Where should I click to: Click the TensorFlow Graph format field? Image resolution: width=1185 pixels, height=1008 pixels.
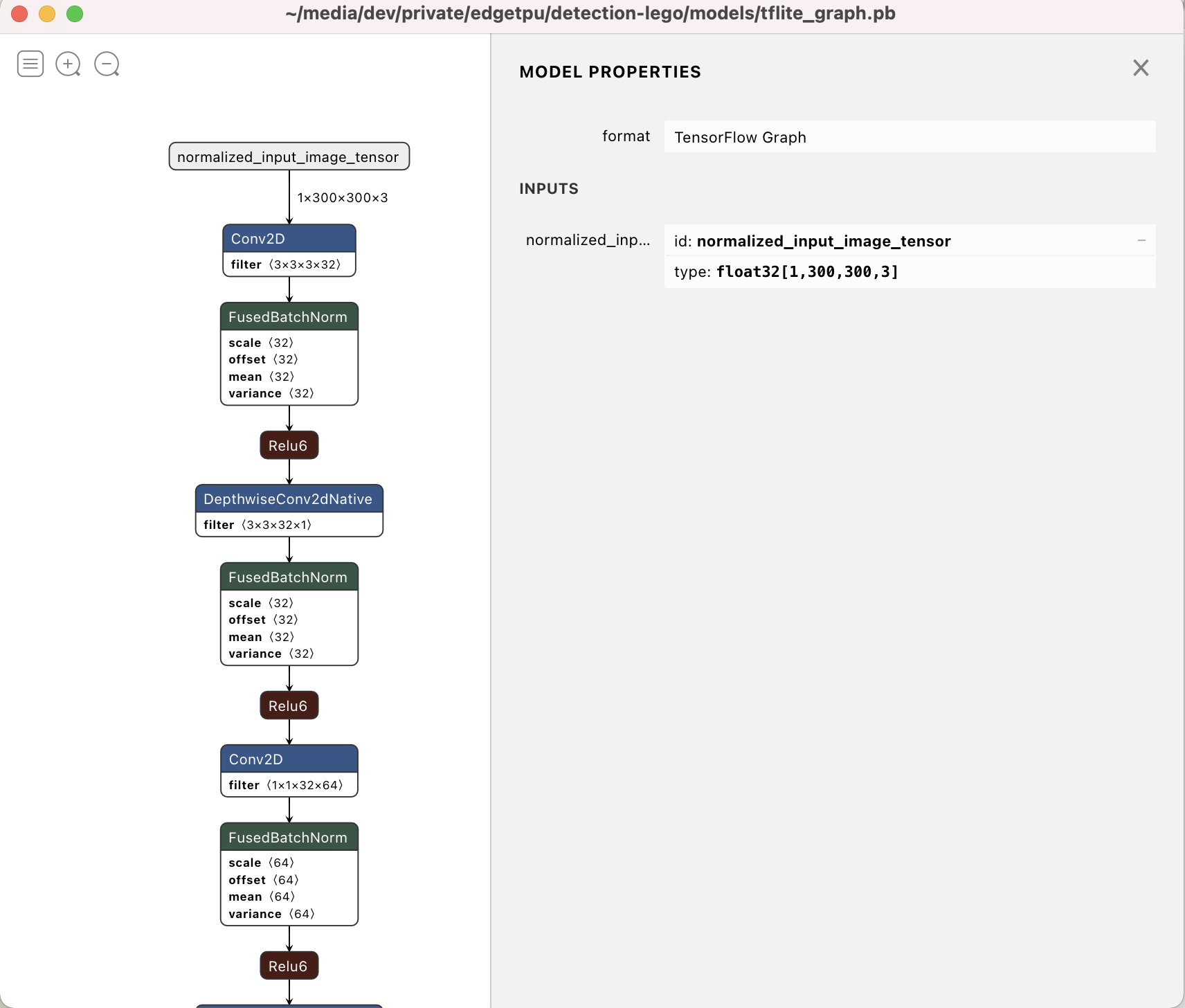pos(909,137)
